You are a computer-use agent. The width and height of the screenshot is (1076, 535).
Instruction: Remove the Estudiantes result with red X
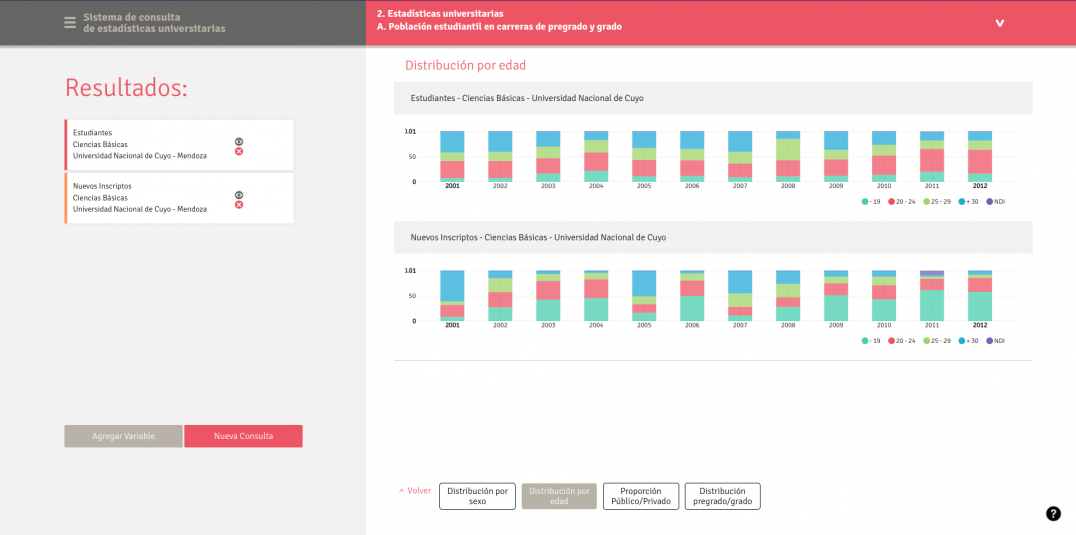click(x=239, y=151)
